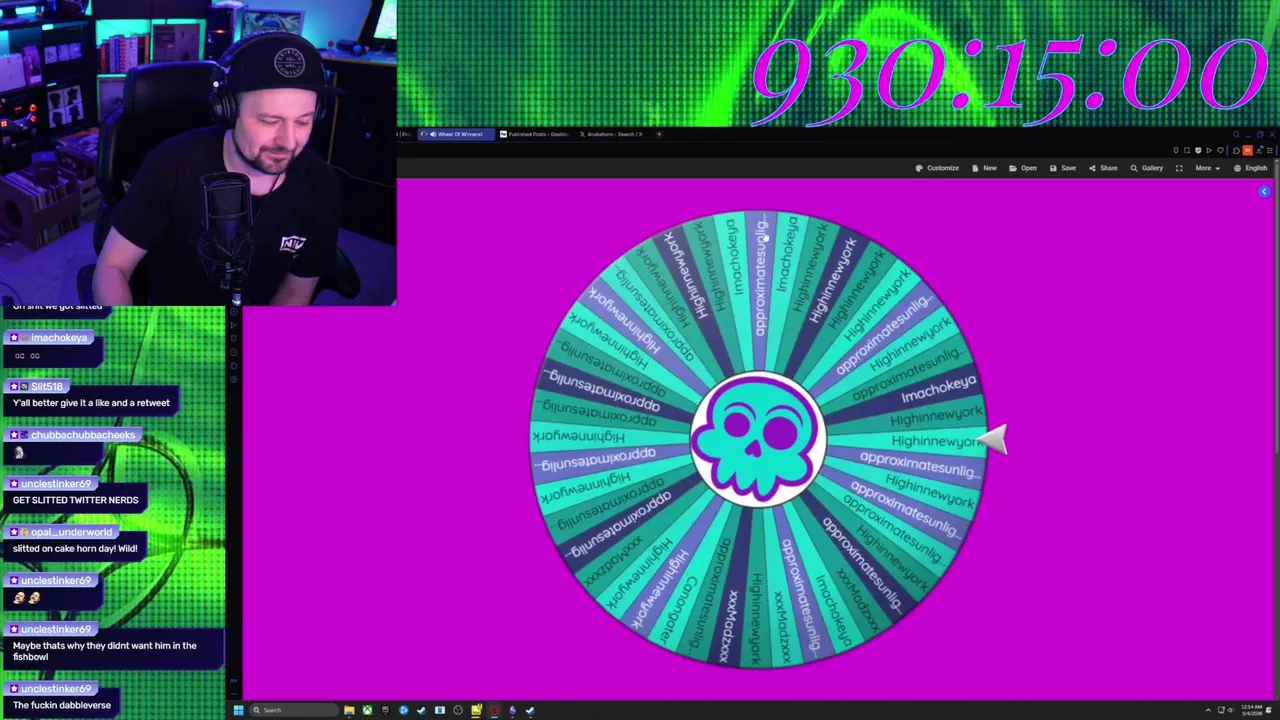Viewport: 1280px width, 720px height.
Task: Spin the wheel by clicking skull center
Action: click(x=758, y=437)
